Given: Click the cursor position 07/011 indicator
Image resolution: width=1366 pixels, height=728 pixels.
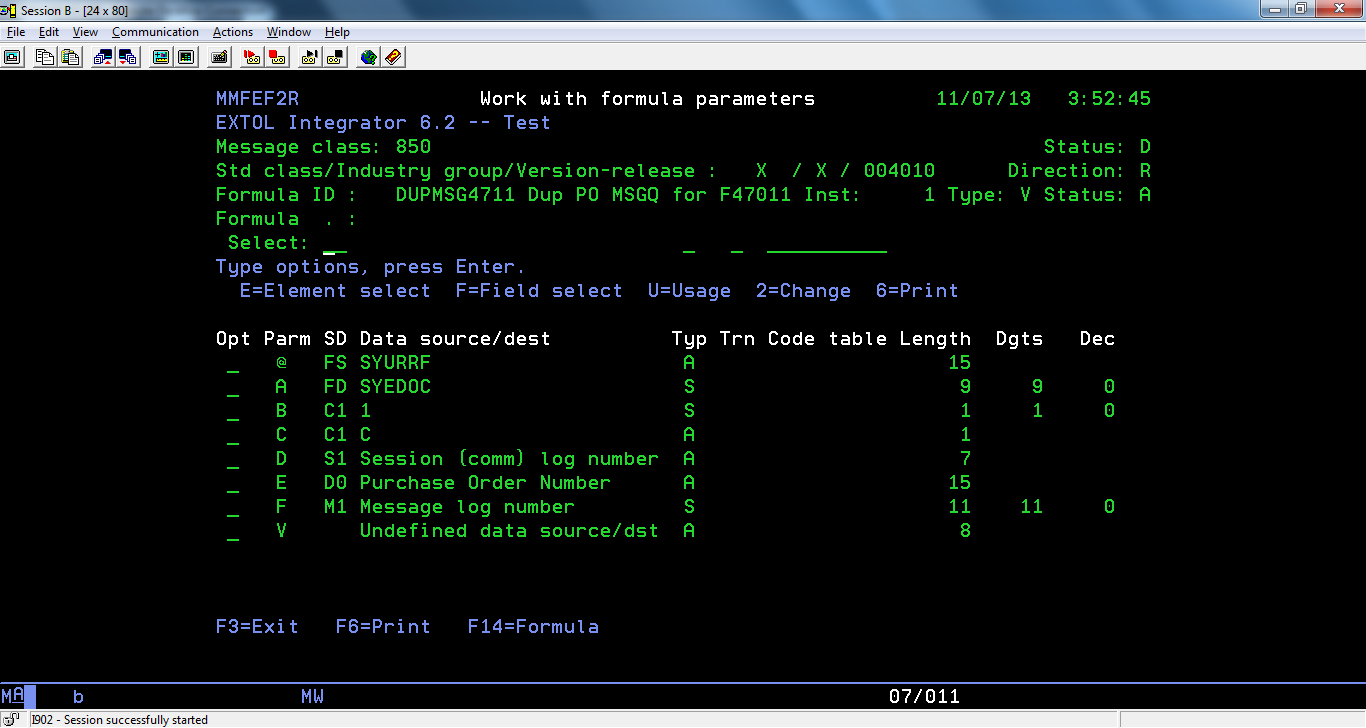Looking at the screenshot, I should [x=924, y=696].
